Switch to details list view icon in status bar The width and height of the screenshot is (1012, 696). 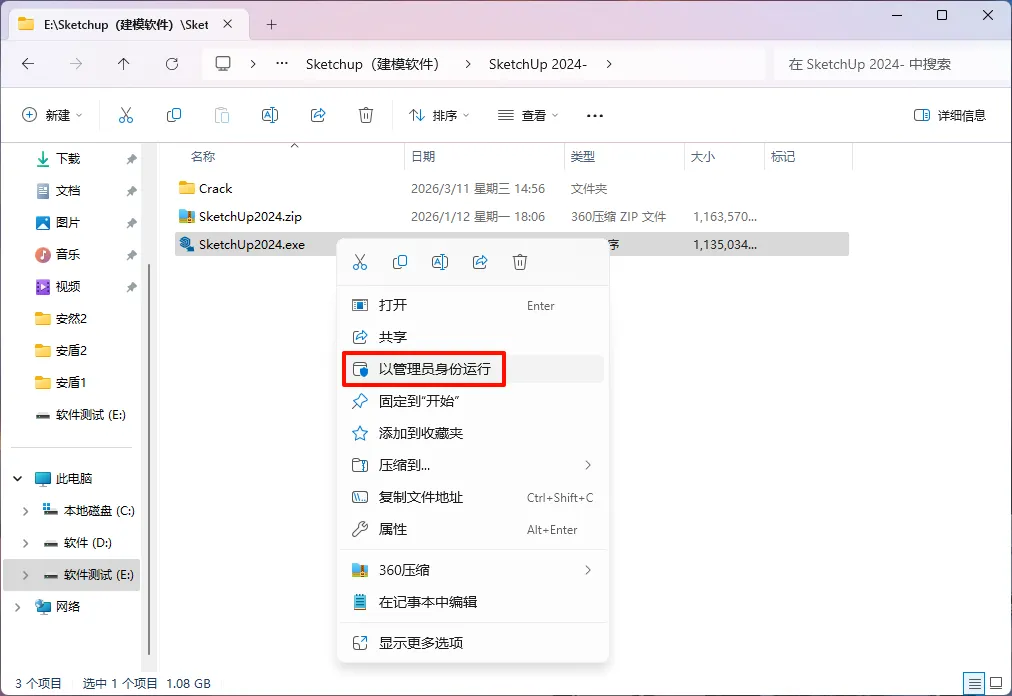pyautogui.click(x=975, y=683)
